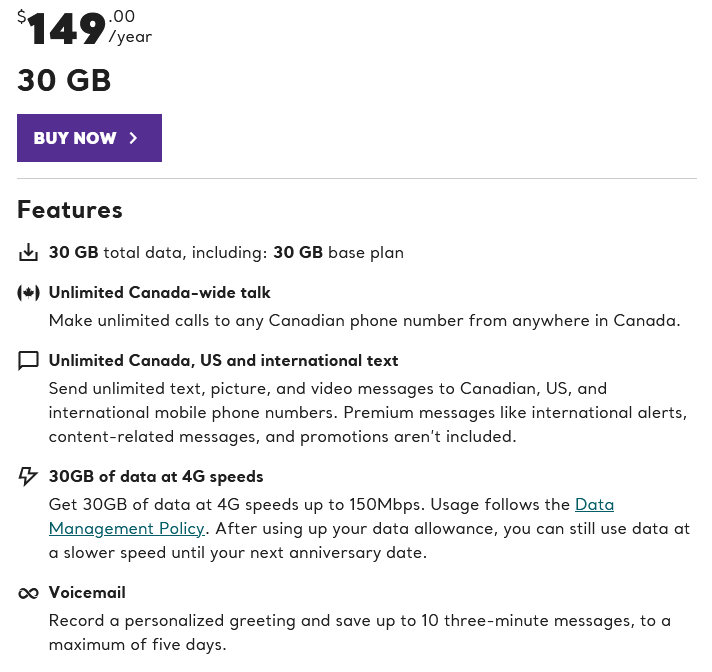Click the text message bubble icon
The width and height of the screenshot is (712, 672).
pyautogui.click(x=28, y=361)
